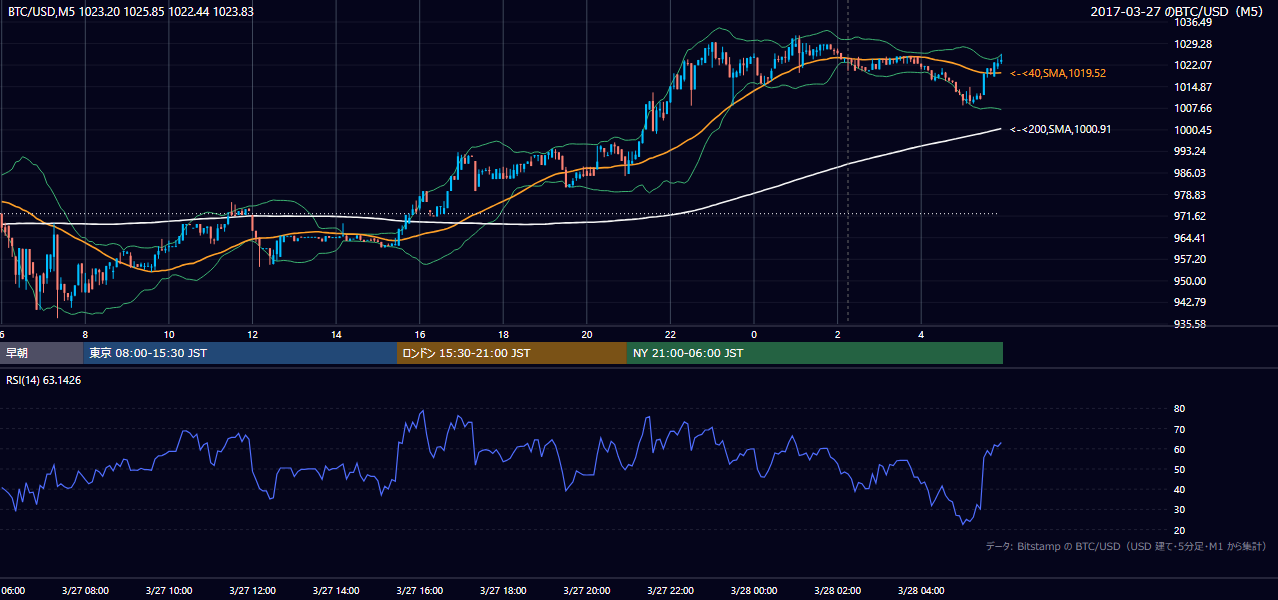
Task: Select the 40 SMA 1019.52 label
Action: (1058, 73)
